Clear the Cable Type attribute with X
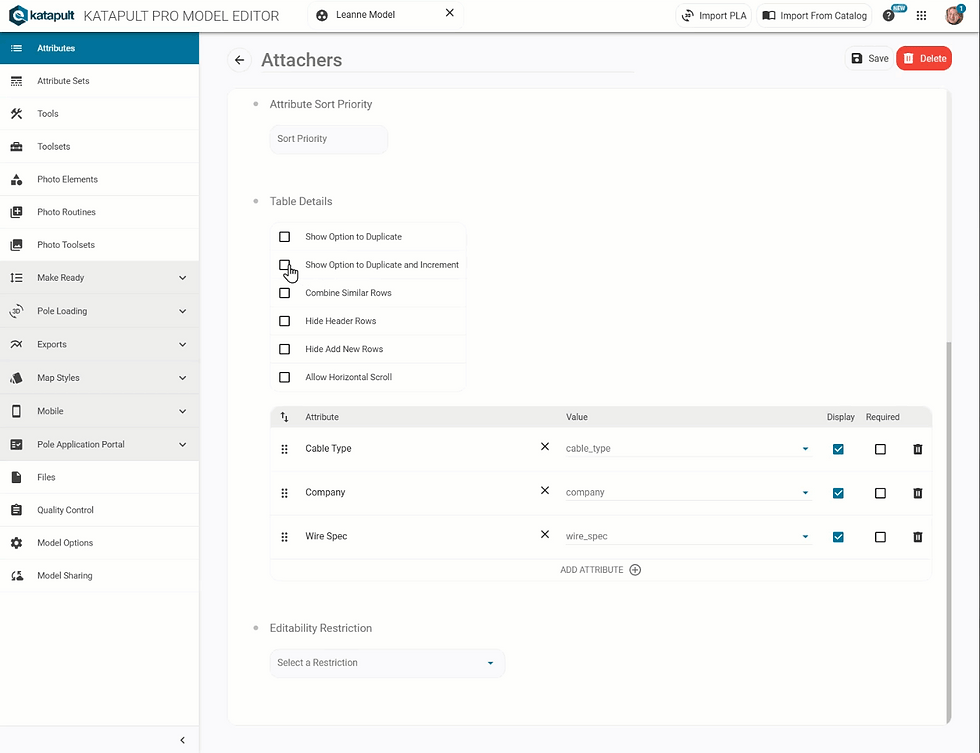Screen dimensions: 980x753 pyautogui.click(x=545, y=447)
